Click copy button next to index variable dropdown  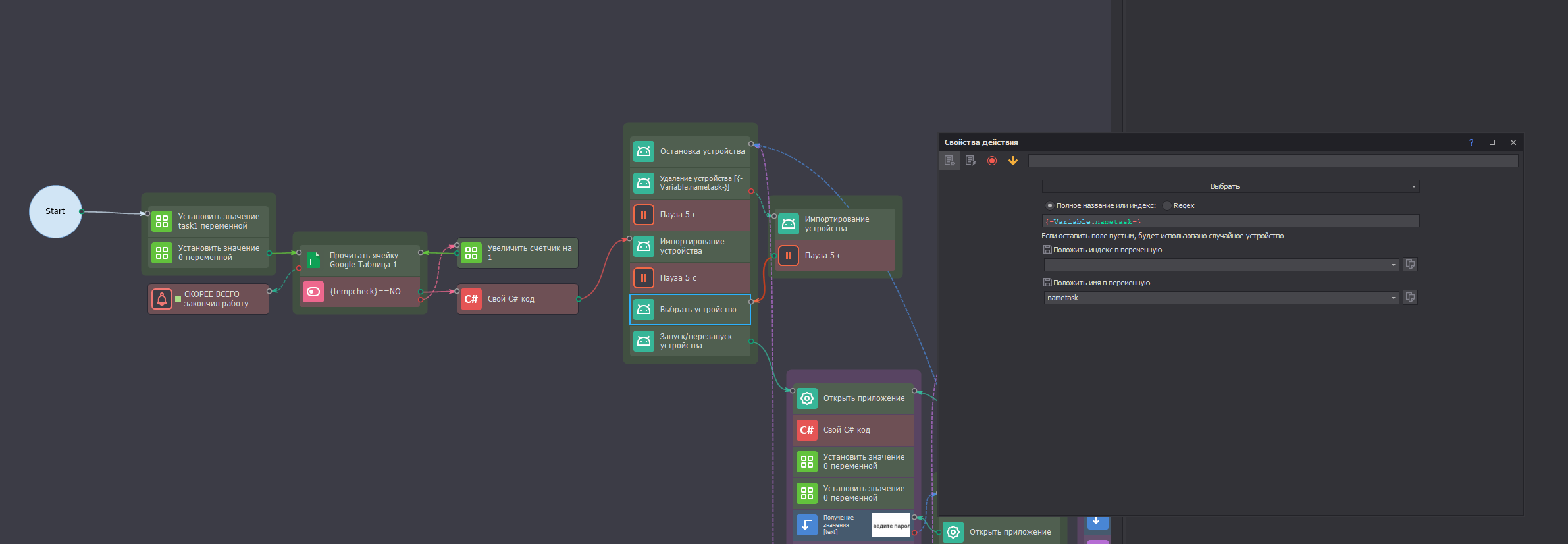tap(1410, 264)
